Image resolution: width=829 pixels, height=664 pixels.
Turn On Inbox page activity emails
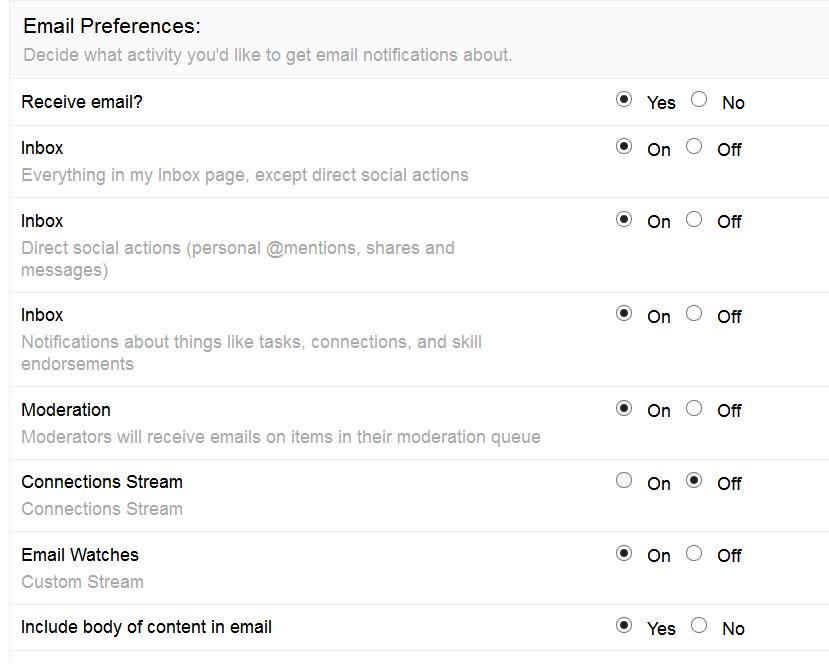coord(625,146)
